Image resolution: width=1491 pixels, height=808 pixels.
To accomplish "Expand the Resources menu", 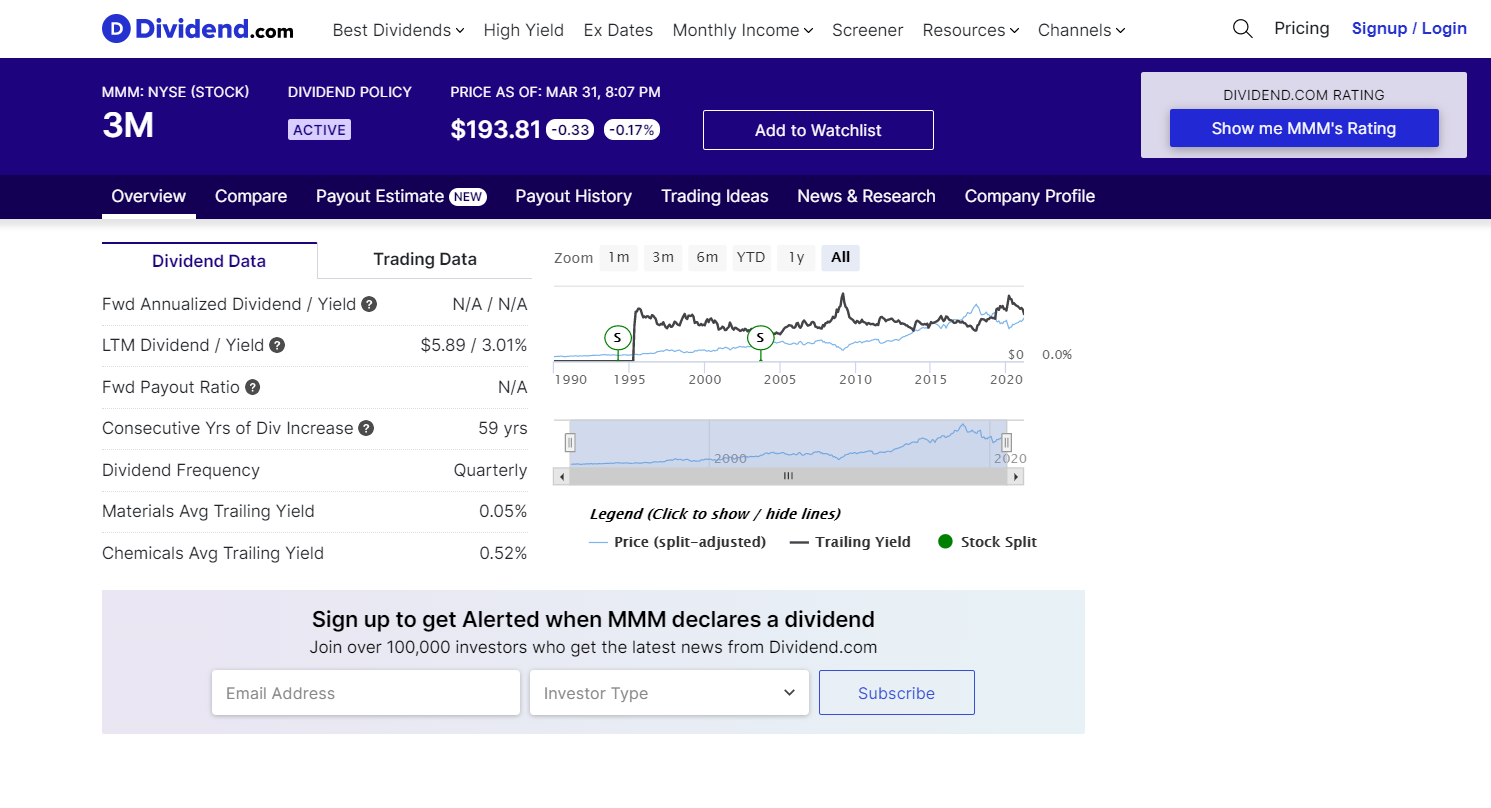I will coord(971,30).
